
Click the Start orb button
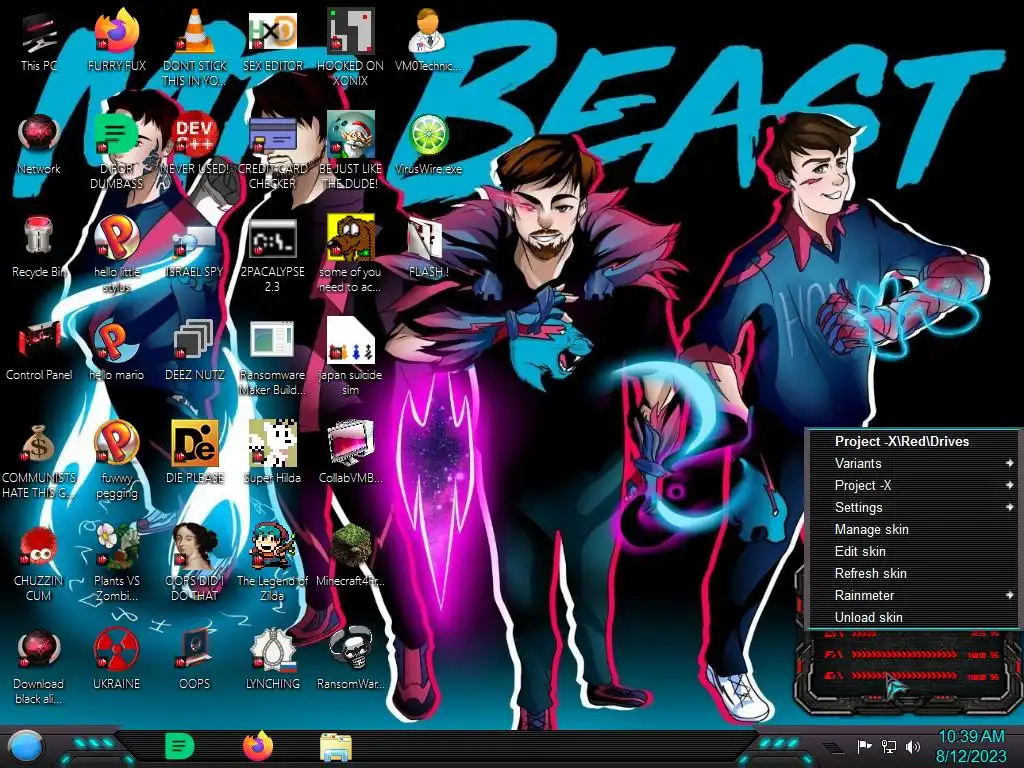pyautogui.click(x=25, y=746)
